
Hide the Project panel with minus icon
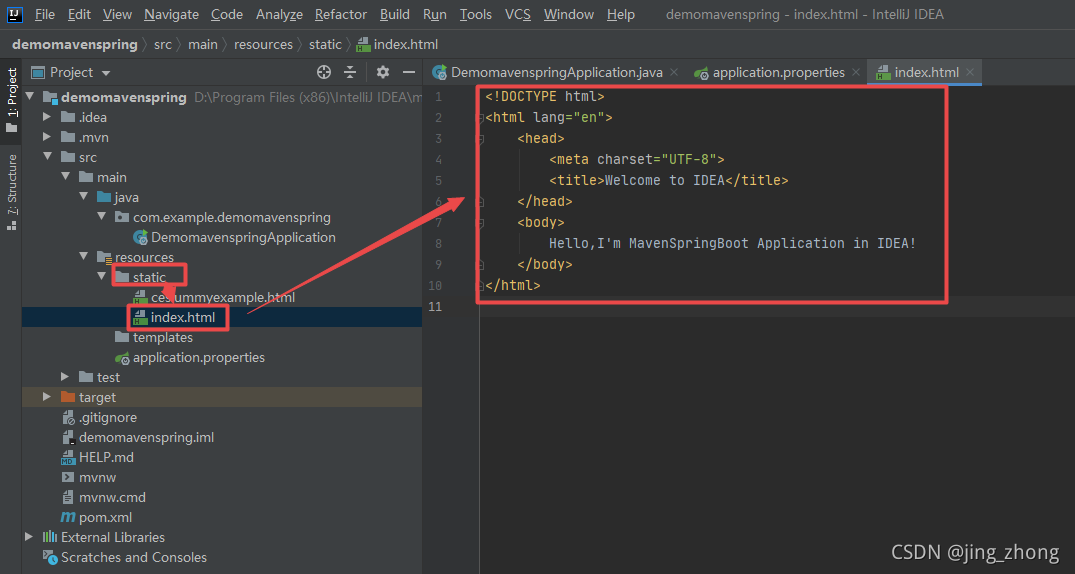click(409, 72)
